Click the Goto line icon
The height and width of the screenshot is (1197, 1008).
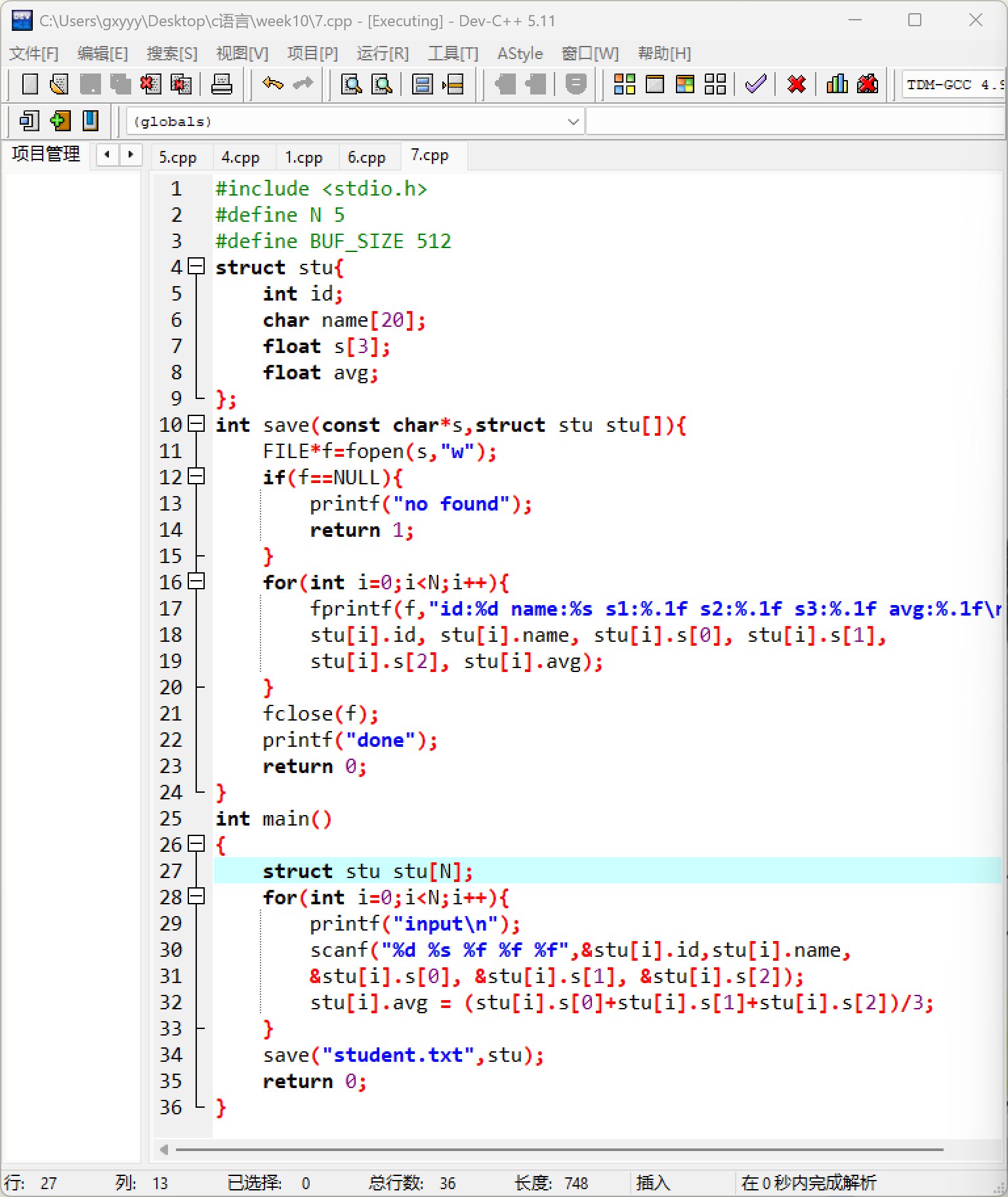click(x=453, y=84)
